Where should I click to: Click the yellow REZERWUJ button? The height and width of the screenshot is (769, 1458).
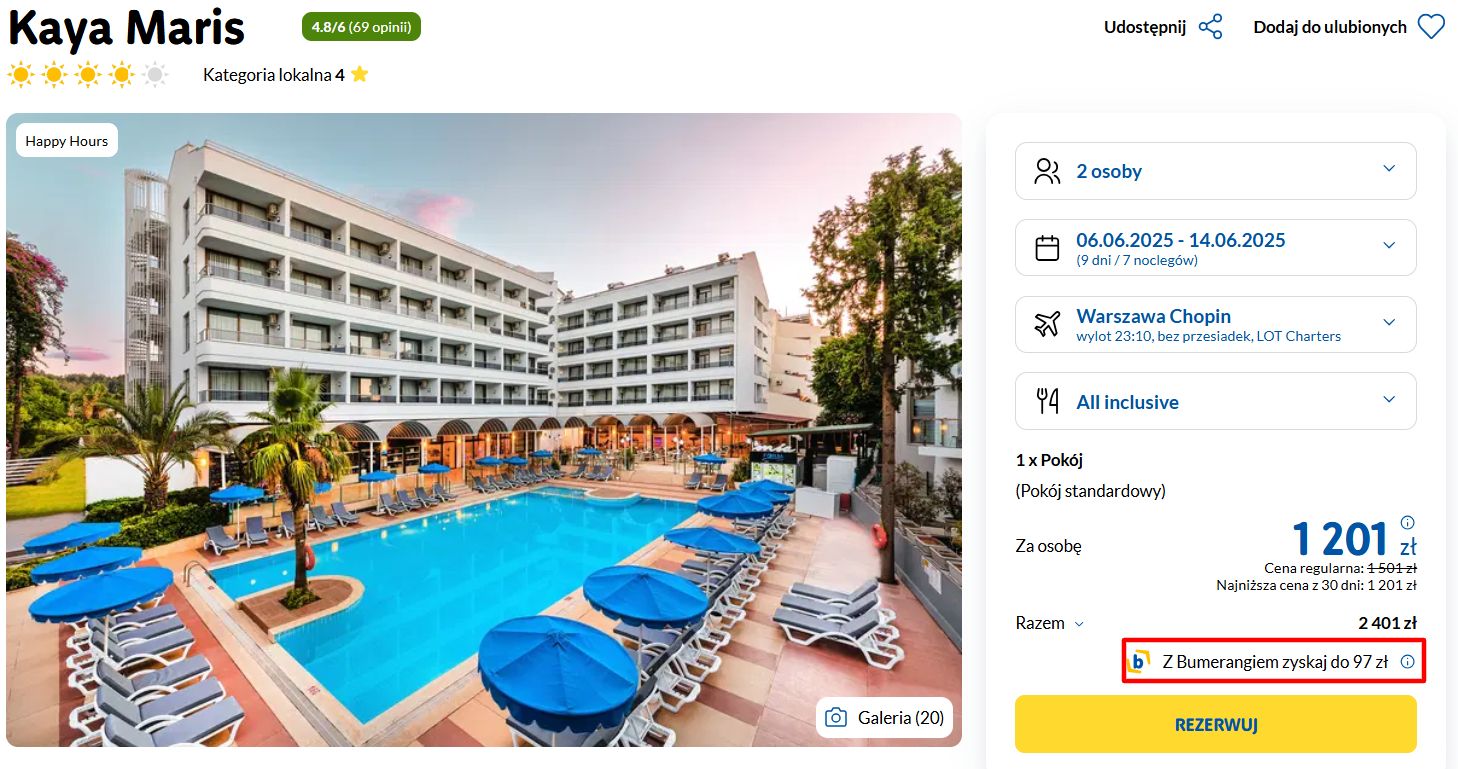click(1216, 724)
